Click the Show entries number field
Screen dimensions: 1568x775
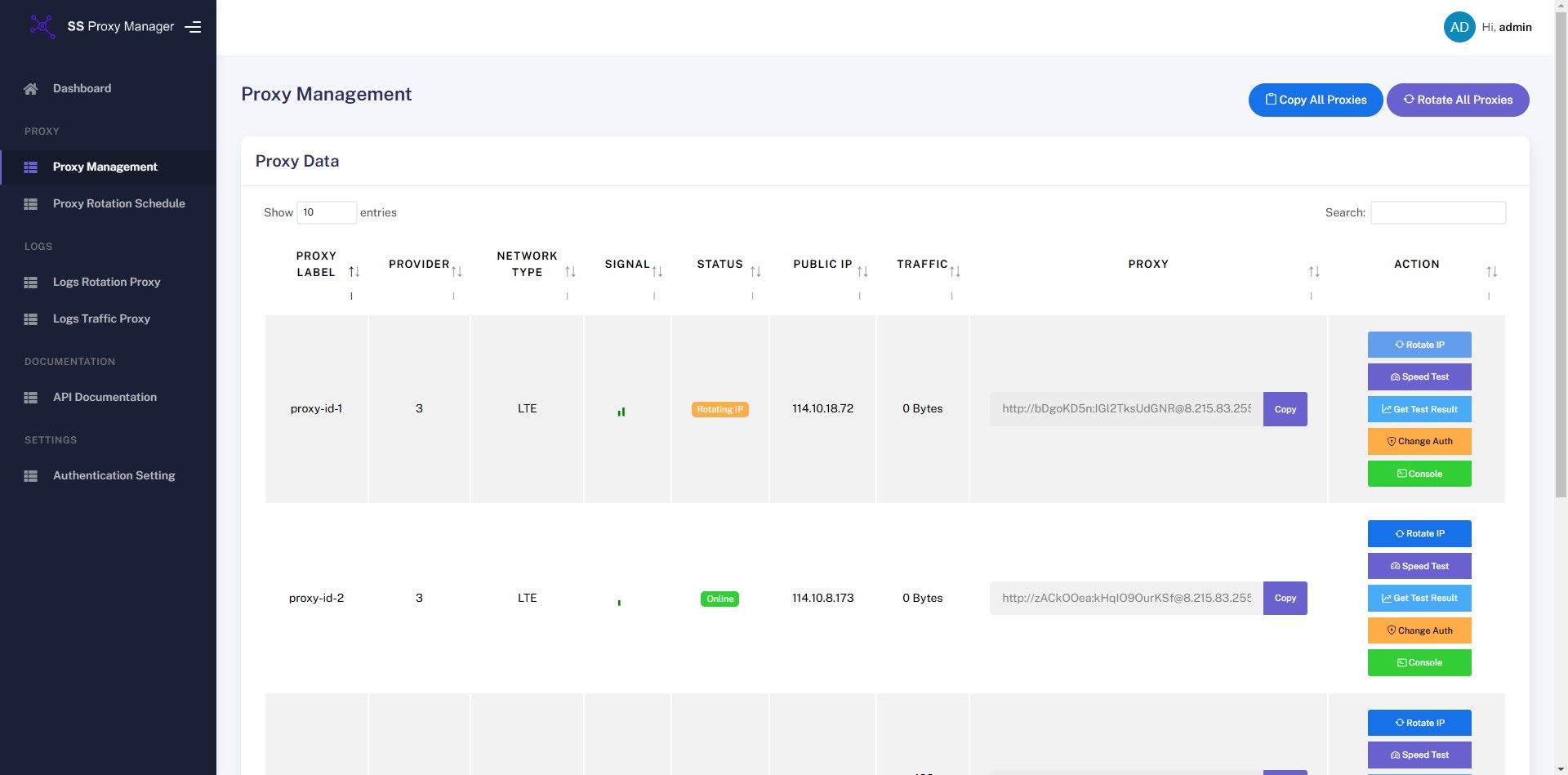coord(326,212)
